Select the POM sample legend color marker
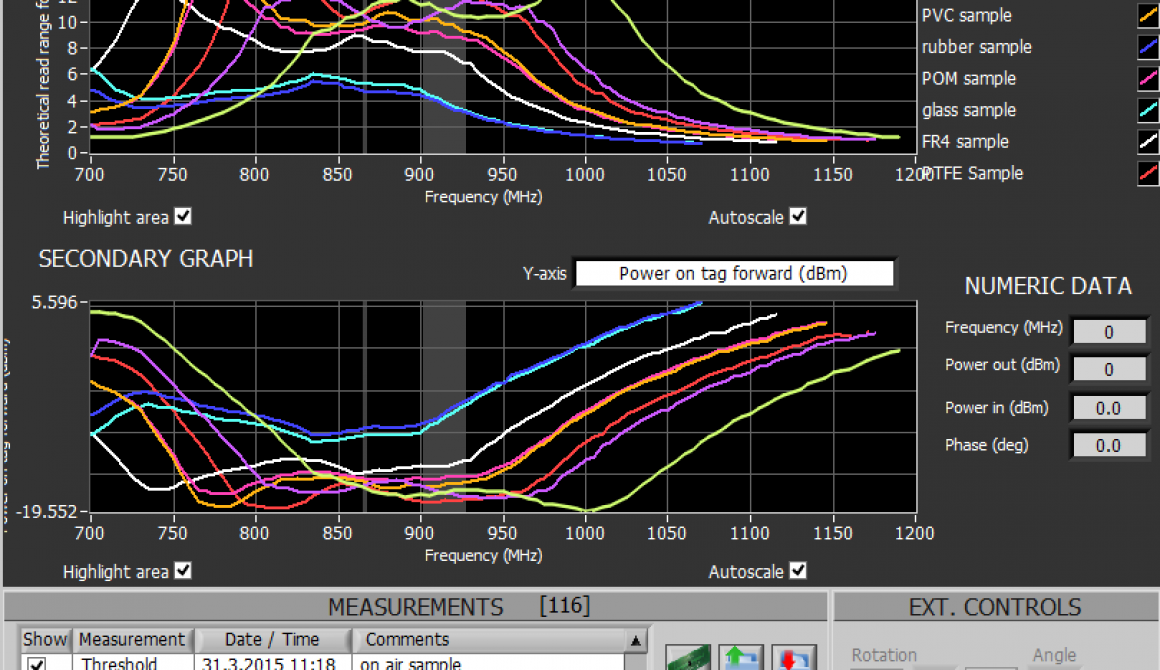1160x670 pixels. coord(1148,78)
